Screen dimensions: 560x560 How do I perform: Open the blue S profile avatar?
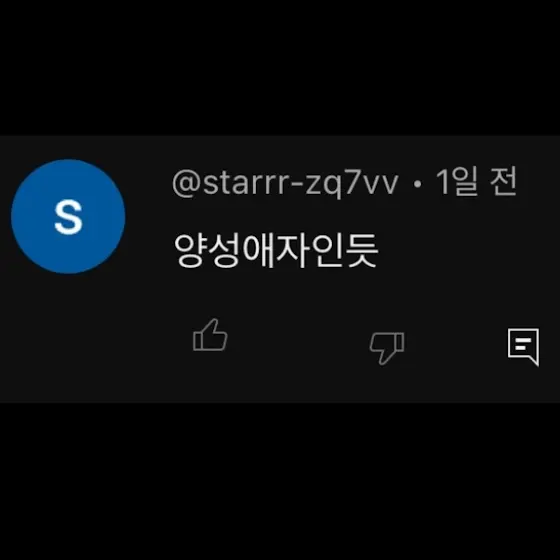68,216
